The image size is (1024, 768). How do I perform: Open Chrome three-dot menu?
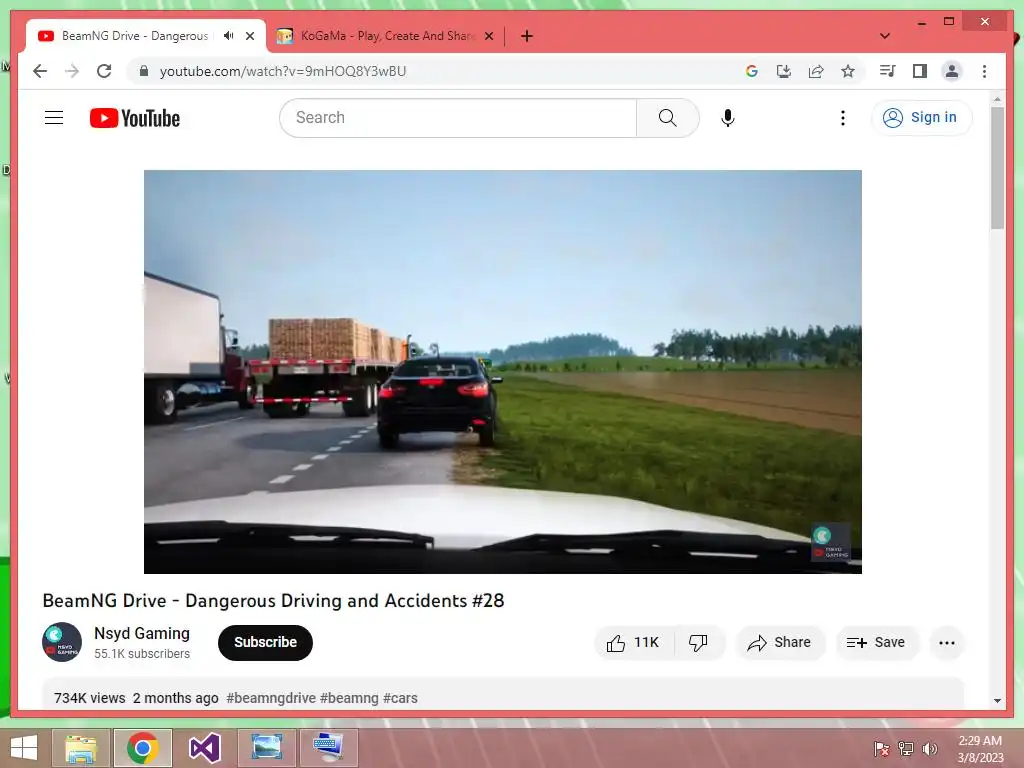(x=984, y=71)
